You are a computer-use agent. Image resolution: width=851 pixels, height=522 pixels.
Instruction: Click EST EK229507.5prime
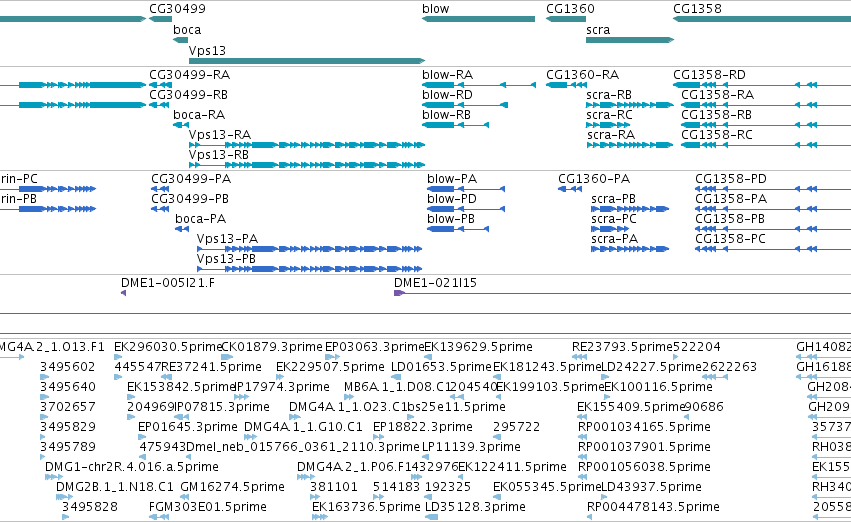click(x=330, y=367)
